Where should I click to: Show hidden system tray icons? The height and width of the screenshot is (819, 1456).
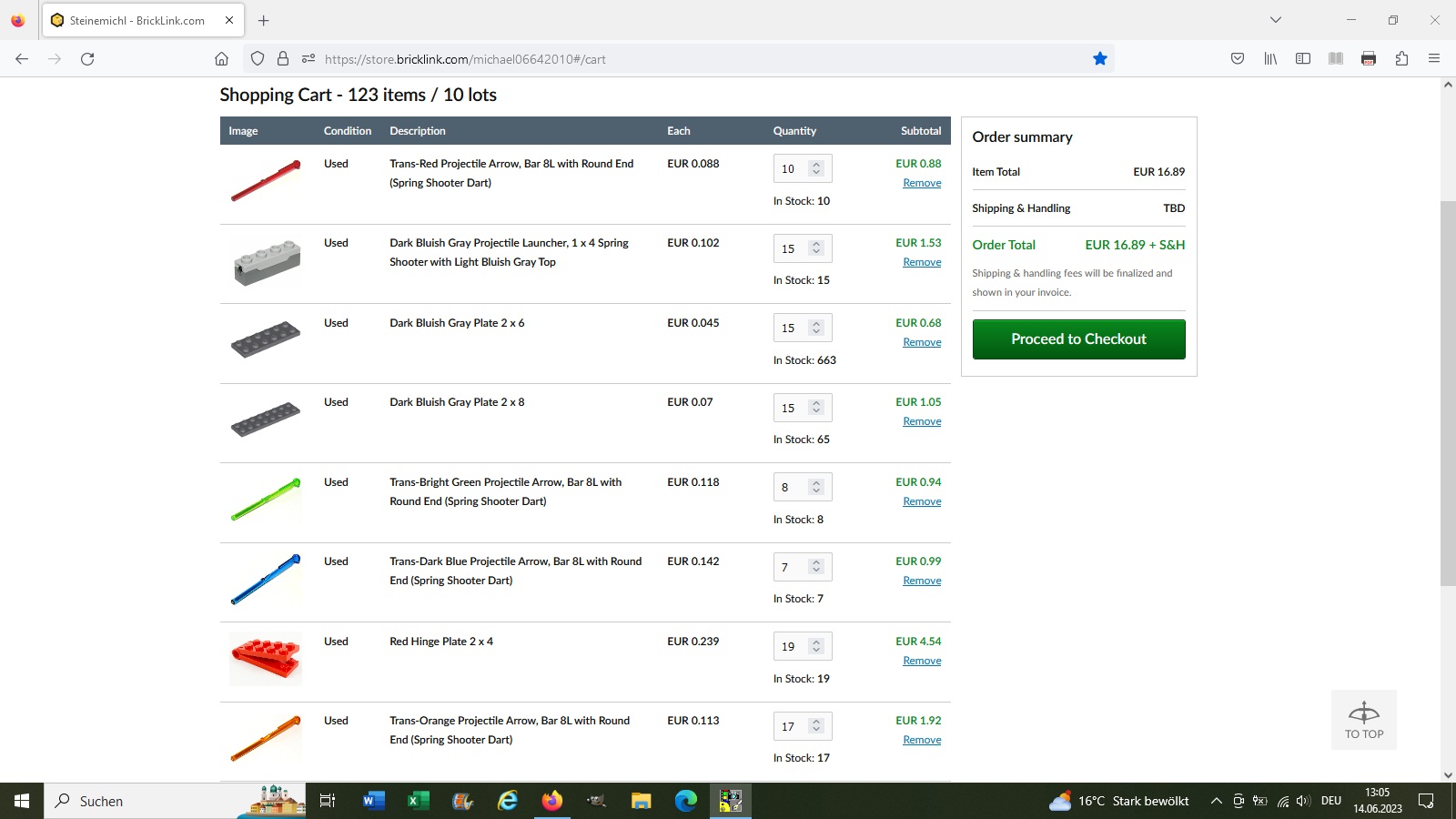[1216, 801]
